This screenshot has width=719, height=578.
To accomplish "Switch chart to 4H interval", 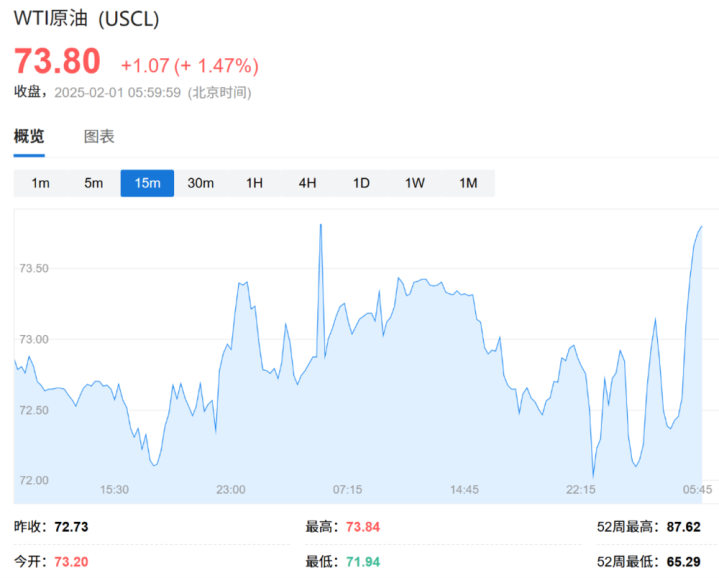I will 308,183.
